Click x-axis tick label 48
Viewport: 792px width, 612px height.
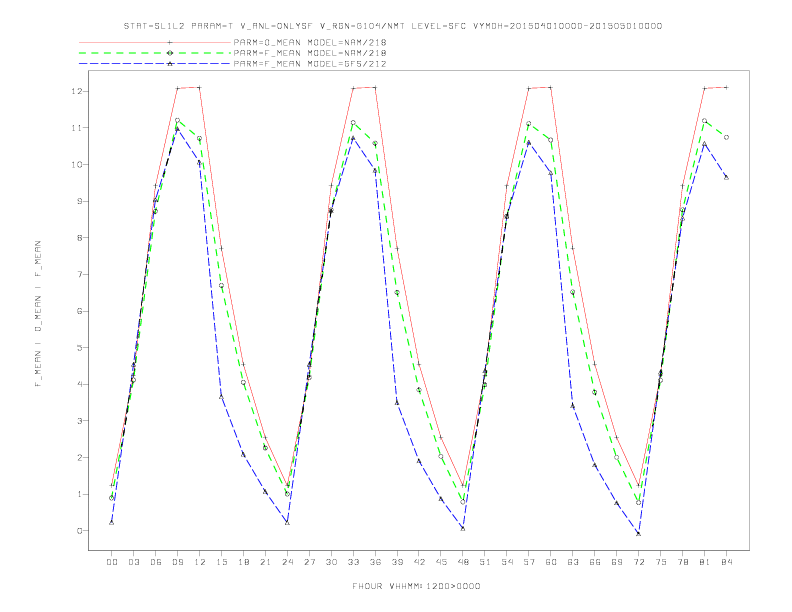(x=463, y=562)
